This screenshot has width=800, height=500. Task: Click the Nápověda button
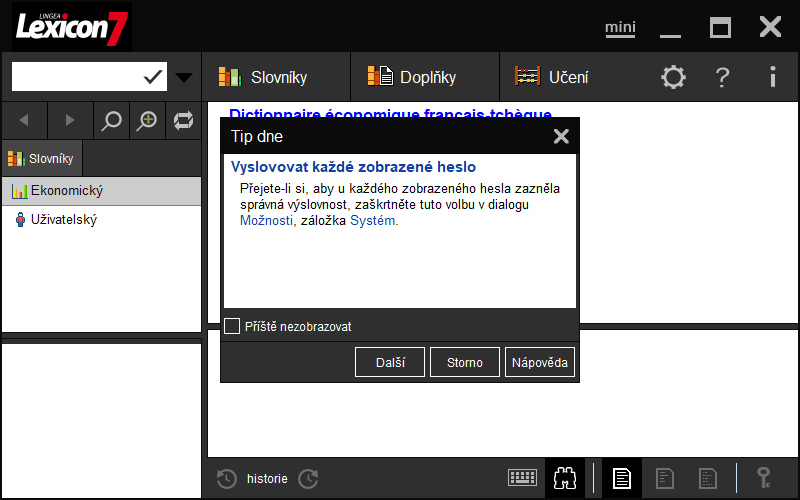click(540, 362)
